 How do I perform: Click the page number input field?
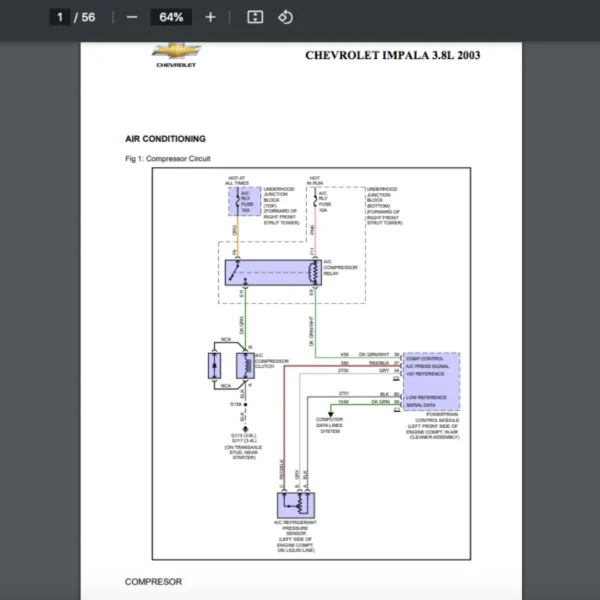(x=61, y=17)
